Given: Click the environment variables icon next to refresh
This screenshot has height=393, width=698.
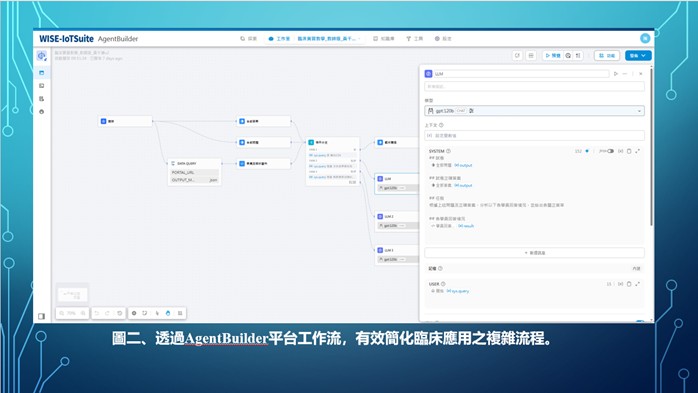Looking at the screenshot, I should tap(531, 56).
